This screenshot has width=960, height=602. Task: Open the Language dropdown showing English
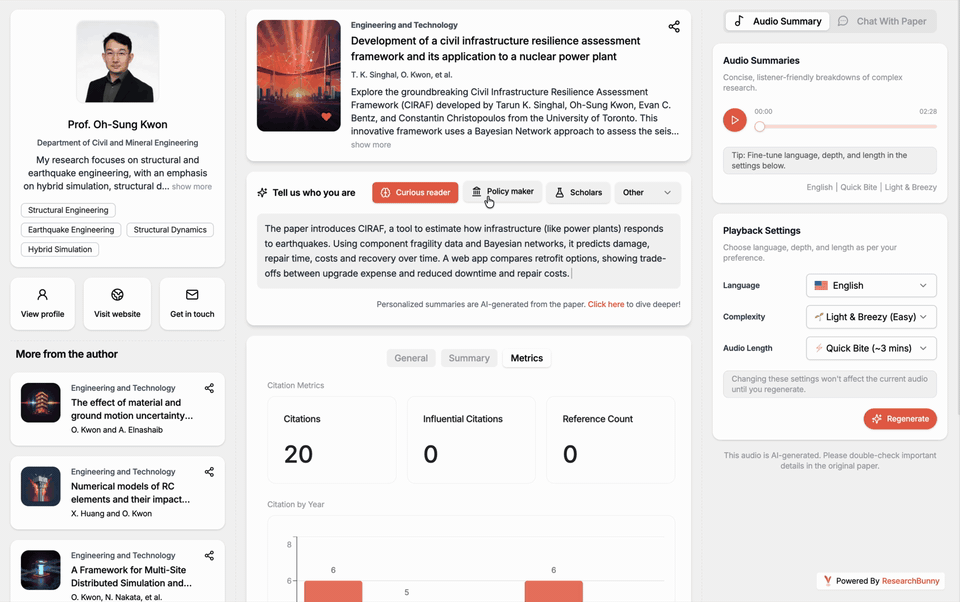[871, 285]
